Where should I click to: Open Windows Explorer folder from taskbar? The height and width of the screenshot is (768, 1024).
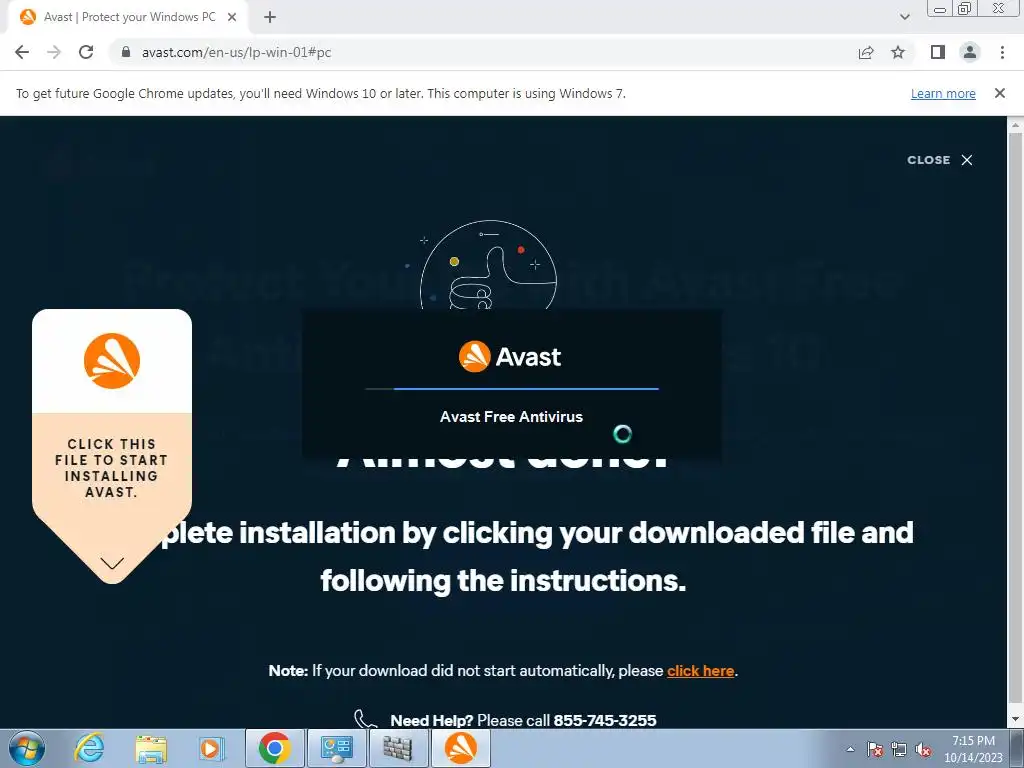pos(151,748)
